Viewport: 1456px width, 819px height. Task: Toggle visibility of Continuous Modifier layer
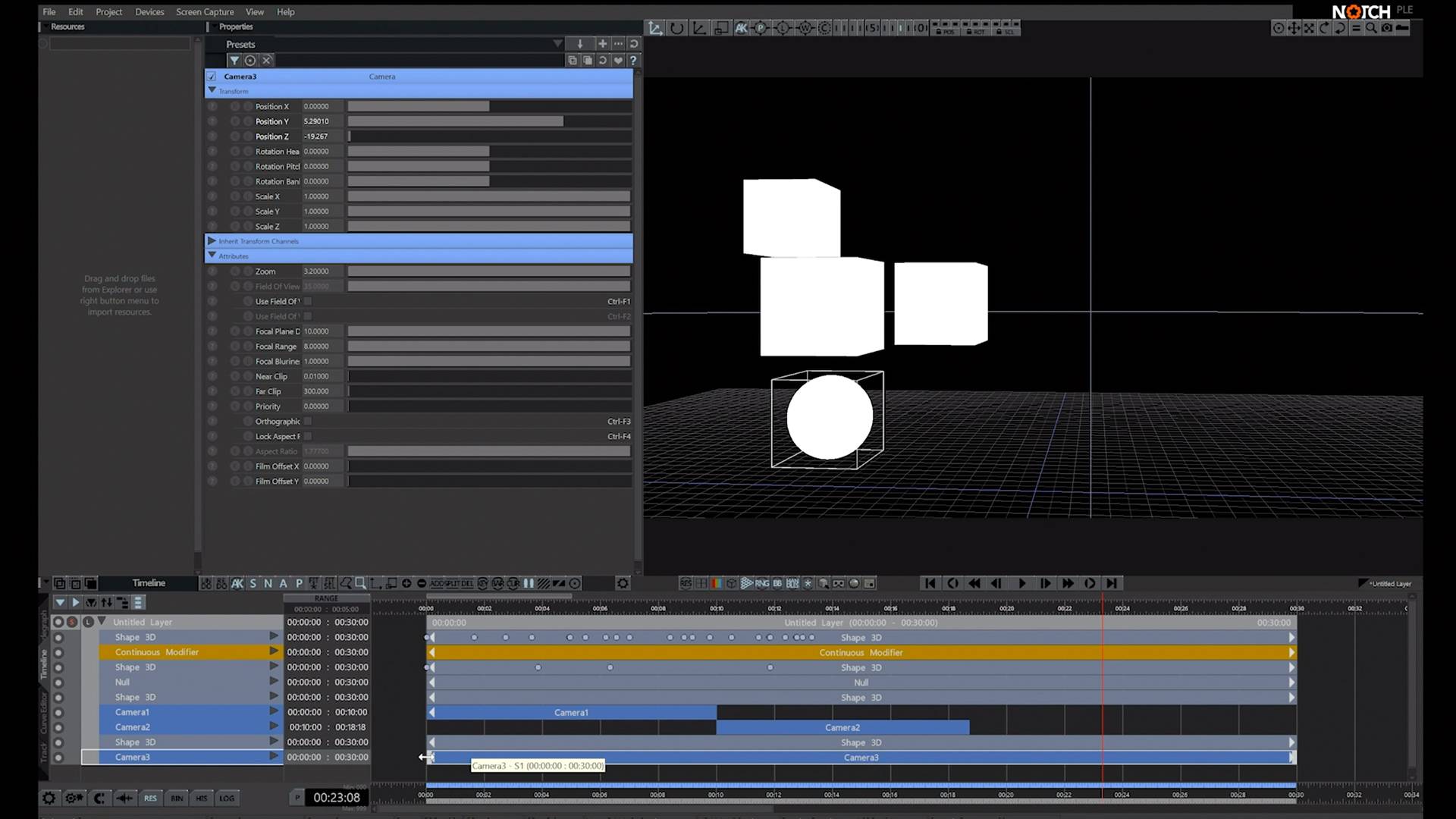58,652
